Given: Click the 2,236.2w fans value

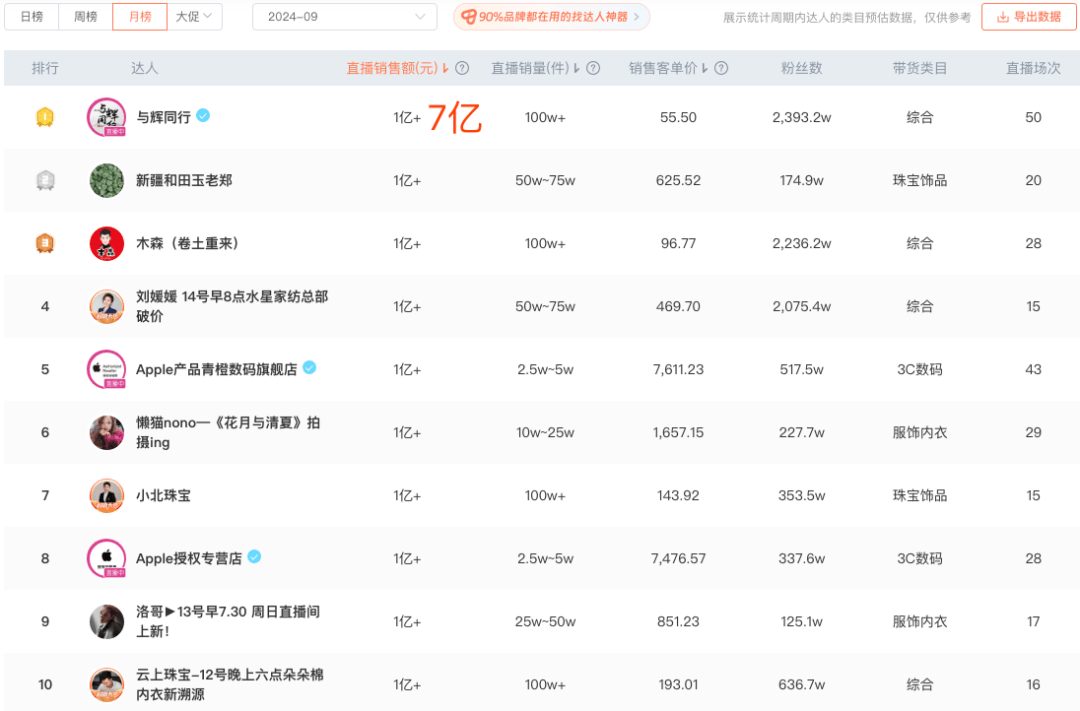Looking at the screenshot, I should tap(802, 243).
